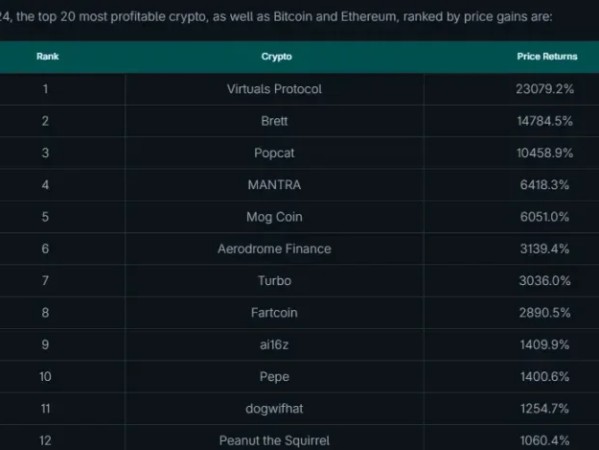Click the intro sentence about top 20 crypto
Viewport: 599px width, 450px height.
[276, 17]
